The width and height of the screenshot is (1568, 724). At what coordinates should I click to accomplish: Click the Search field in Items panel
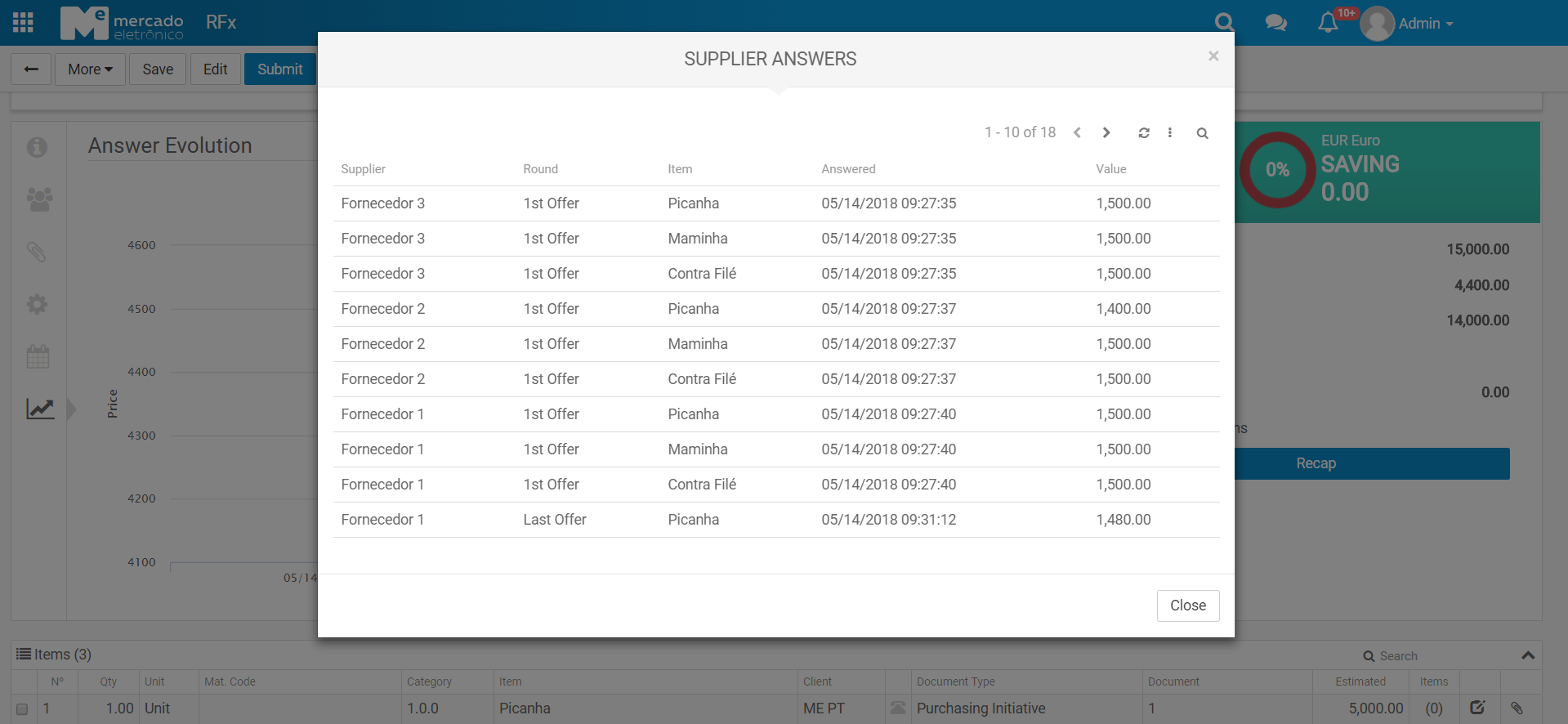(1398, 656)
